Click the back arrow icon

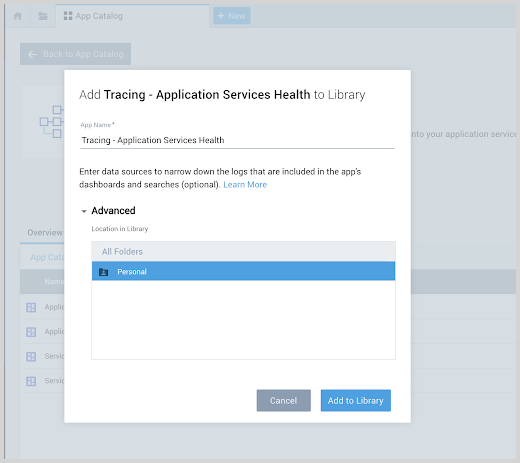click(32, 54)
